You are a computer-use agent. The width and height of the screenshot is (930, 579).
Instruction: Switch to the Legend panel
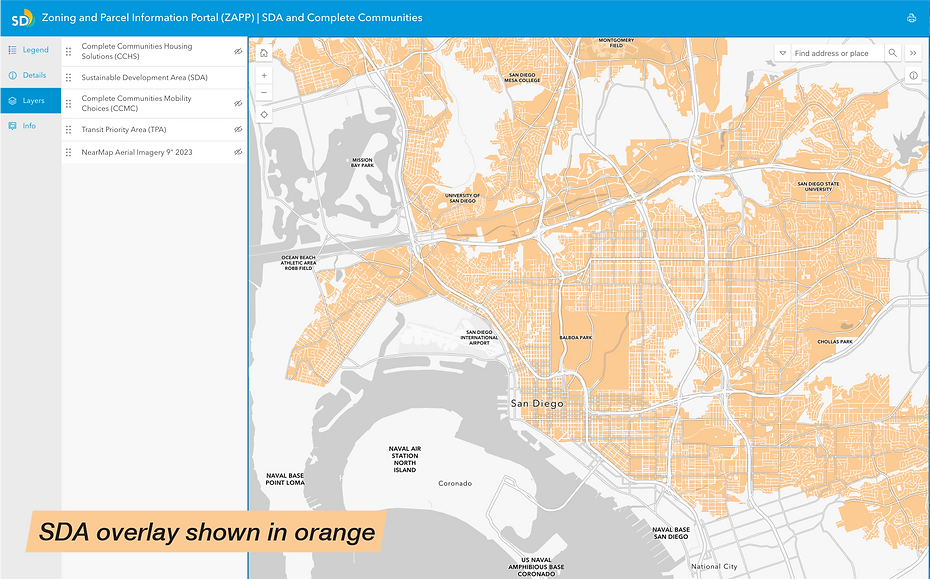click(30, 49)
